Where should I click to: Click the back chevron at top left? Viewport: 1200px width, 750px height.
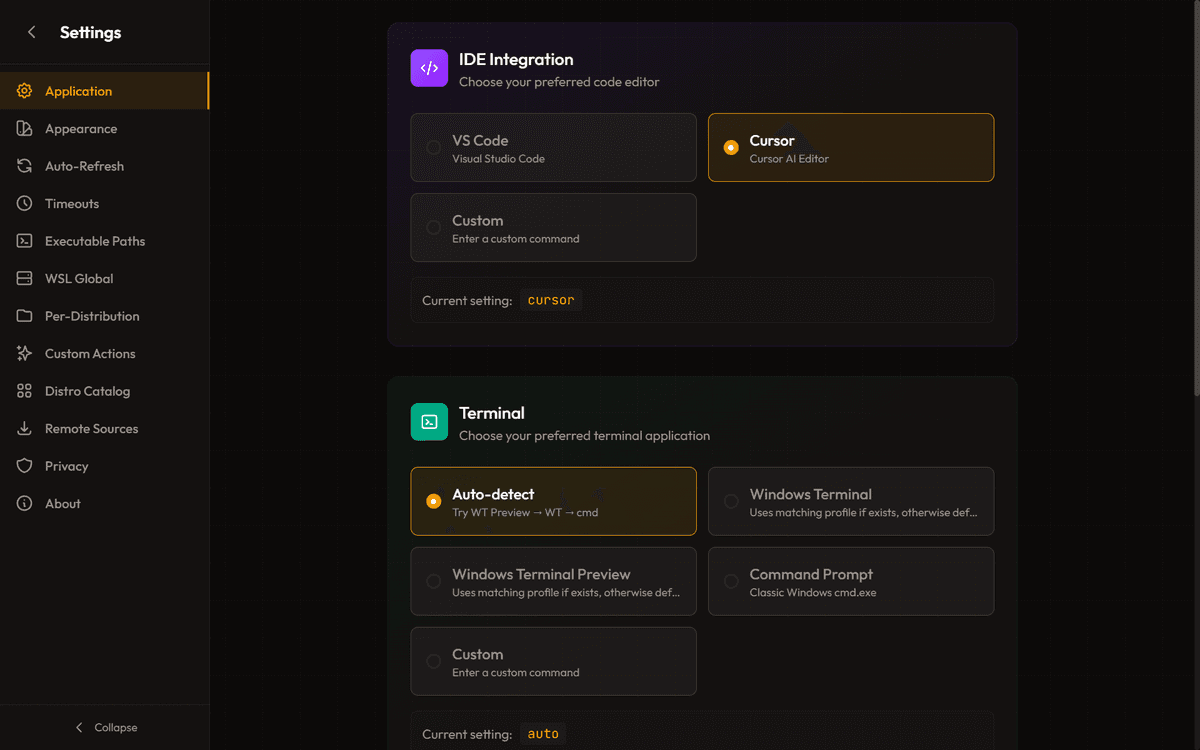pos(31,31)
